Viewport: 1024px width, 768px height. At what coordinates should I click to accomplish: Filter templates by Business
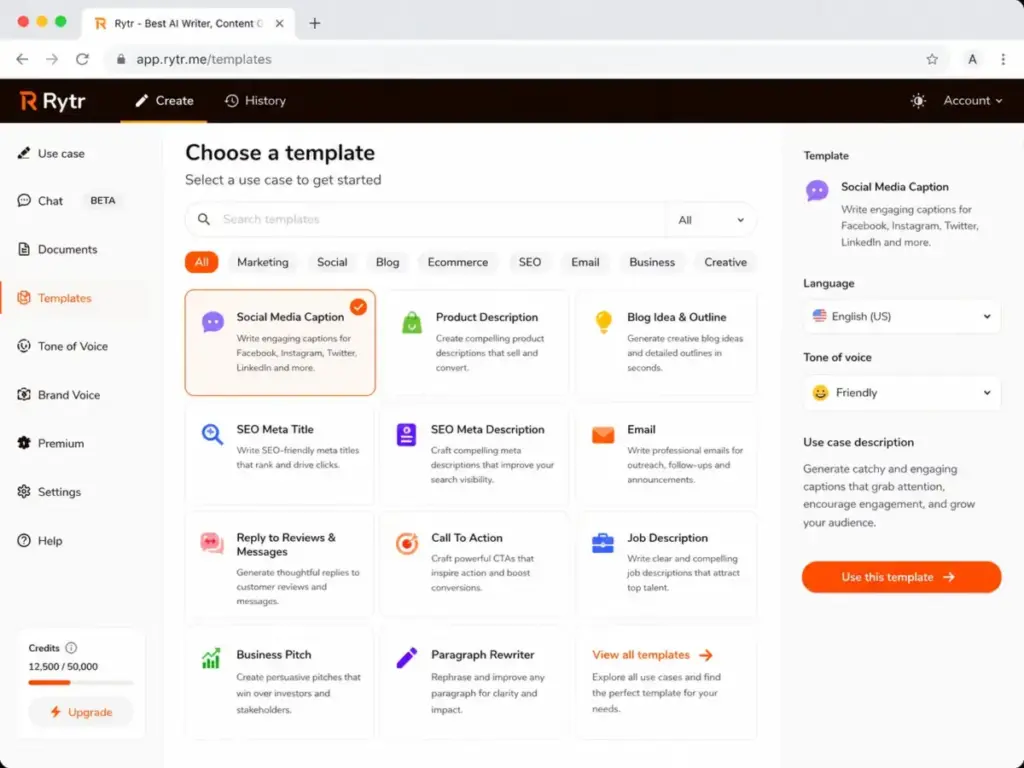(x=652, y=262)
